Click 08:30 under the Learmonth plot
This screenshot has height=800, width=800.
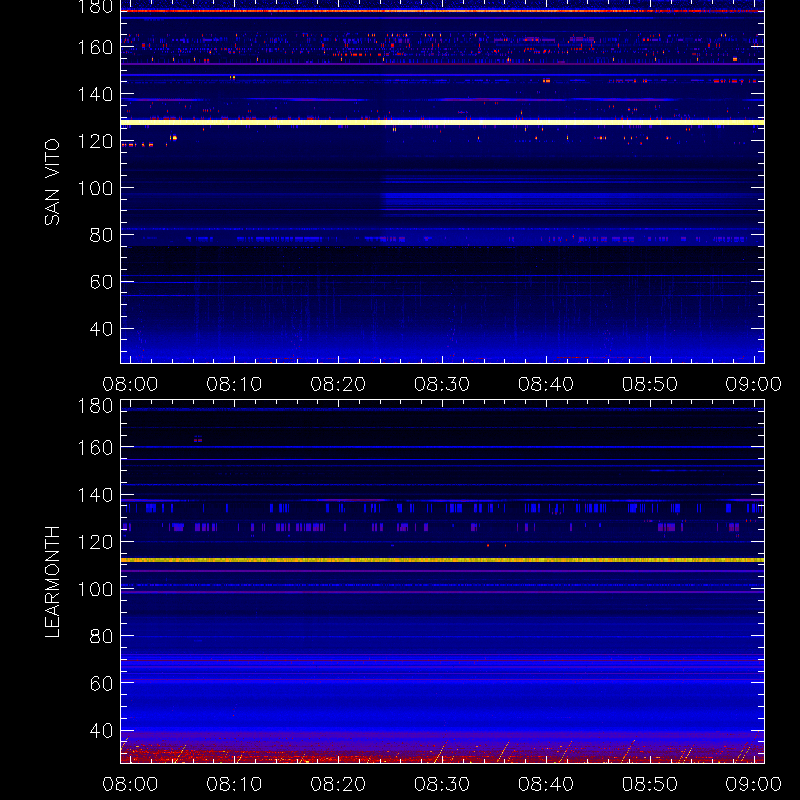click(x=442, y=784)
